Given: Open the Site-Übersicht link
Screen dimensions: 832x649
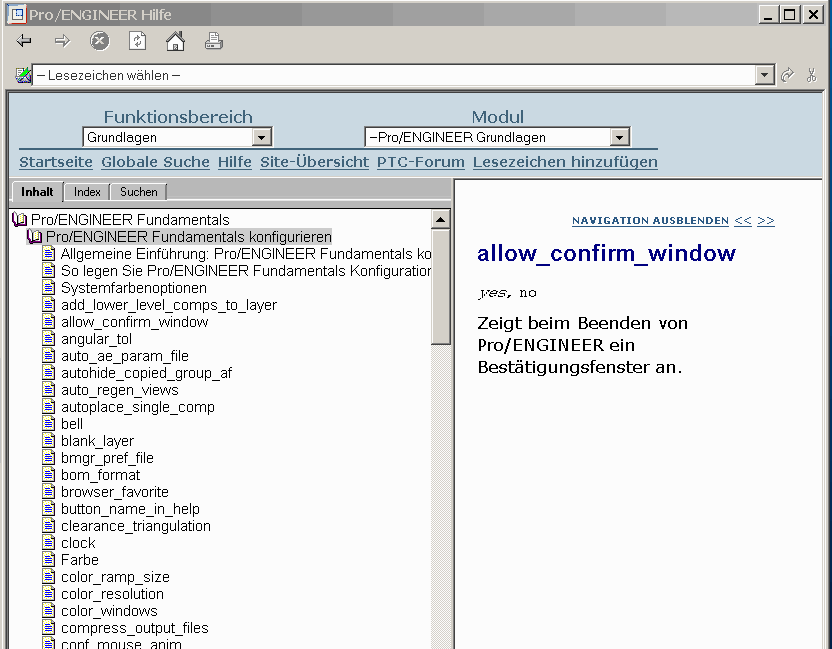Looking at the screenshot, I should click(314, 162).
